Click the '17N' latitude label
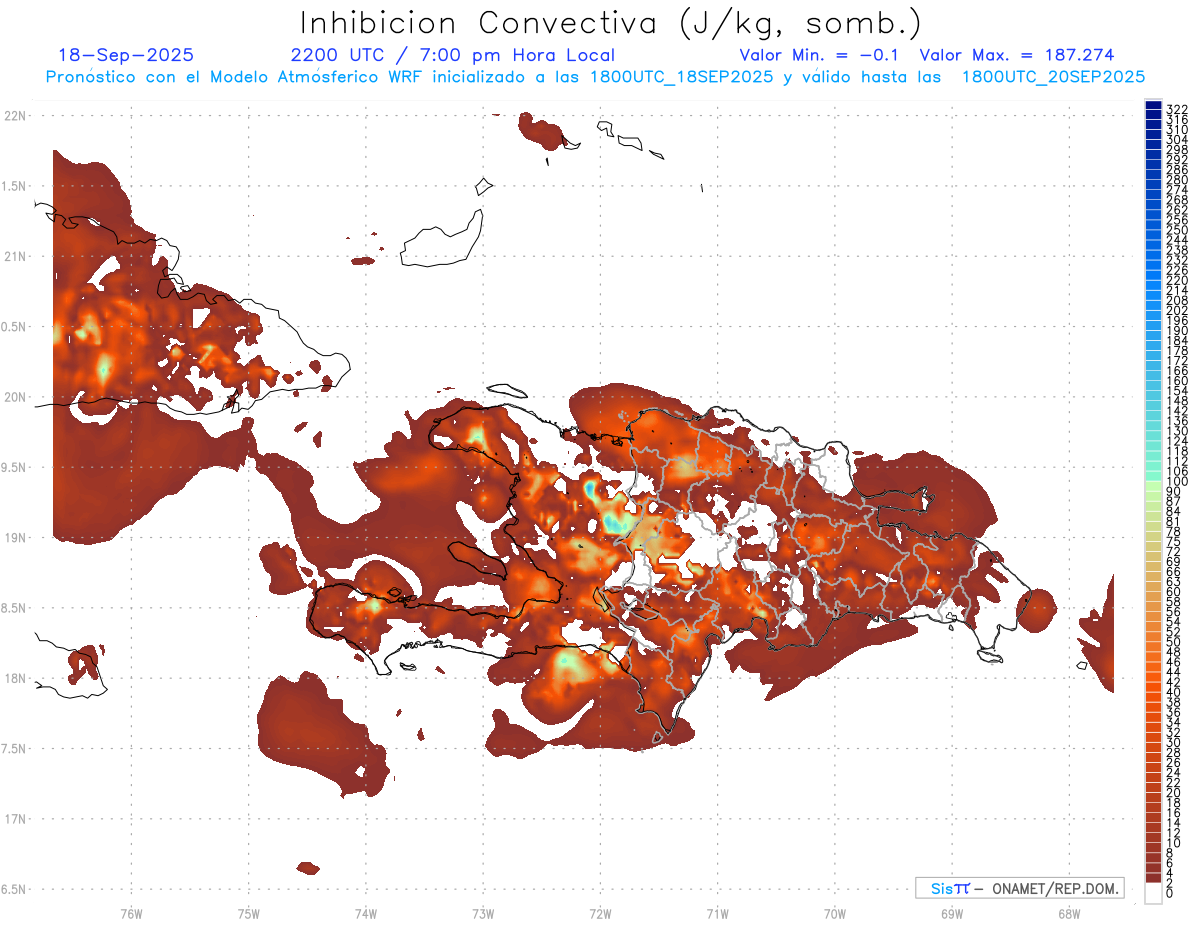 pos(15,819)
